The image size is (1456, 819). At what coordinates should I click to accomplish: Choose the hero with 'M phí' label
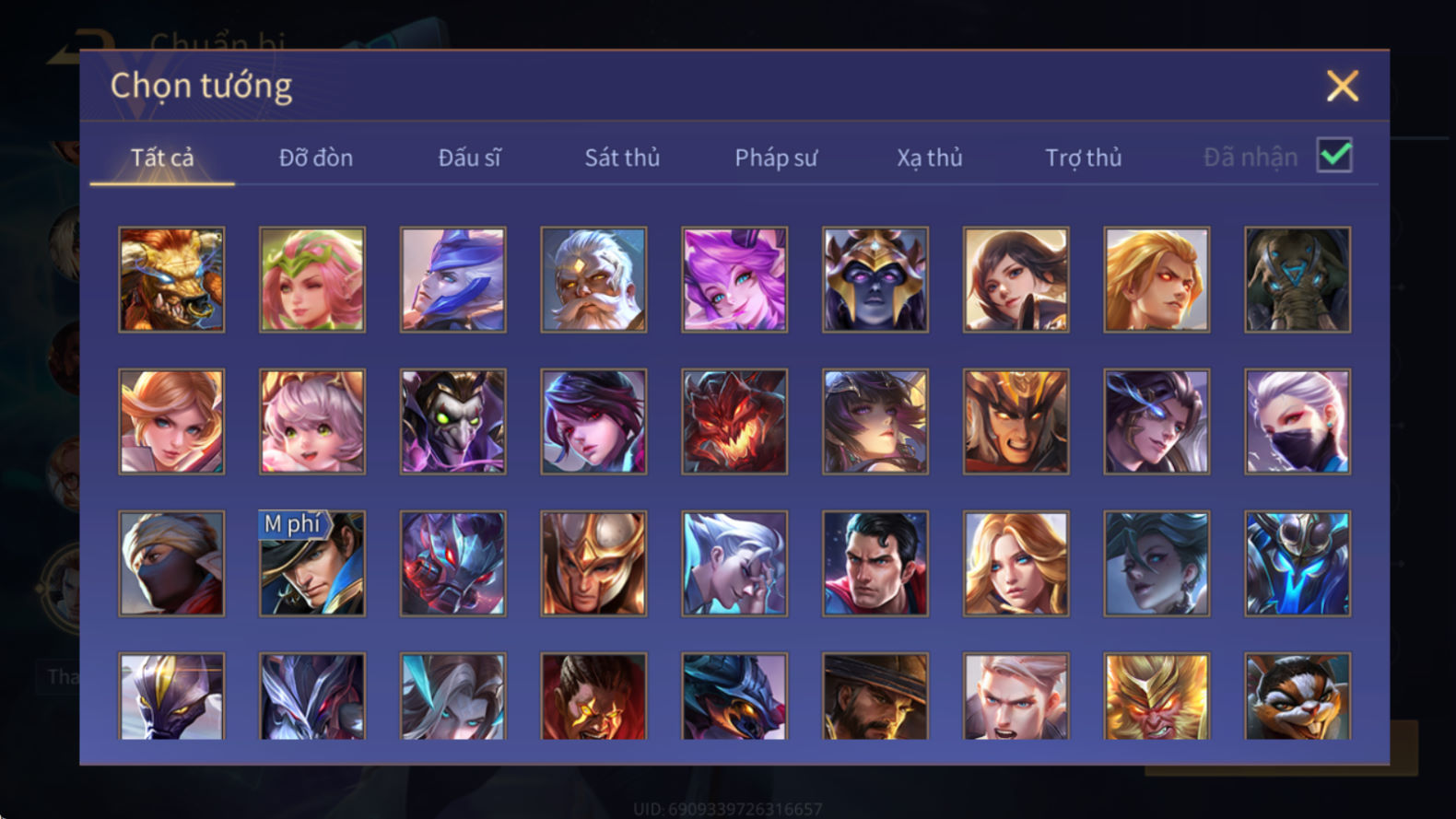click(311, 563)
